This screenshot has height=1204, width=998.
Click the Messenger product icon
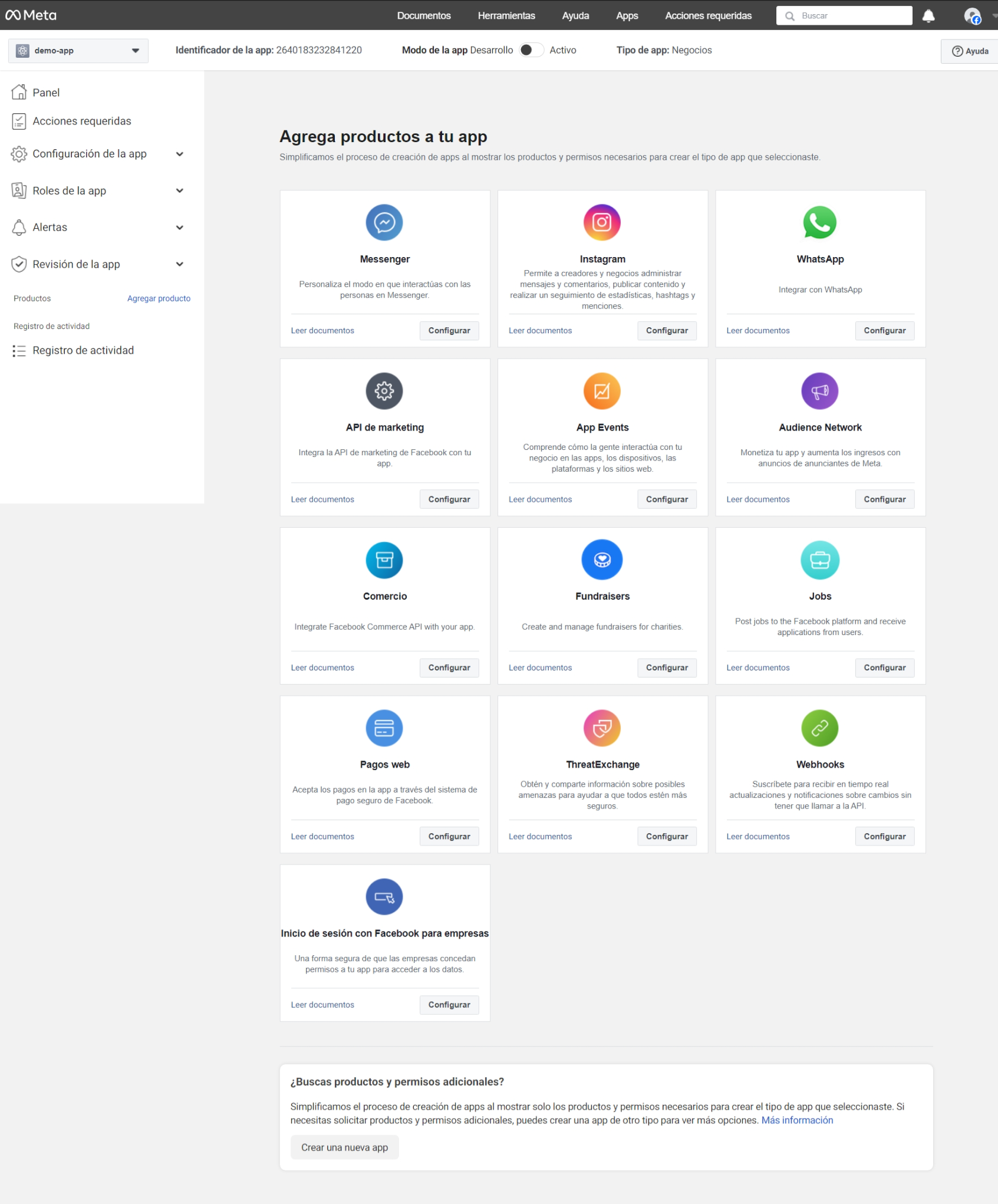(384, 222)
